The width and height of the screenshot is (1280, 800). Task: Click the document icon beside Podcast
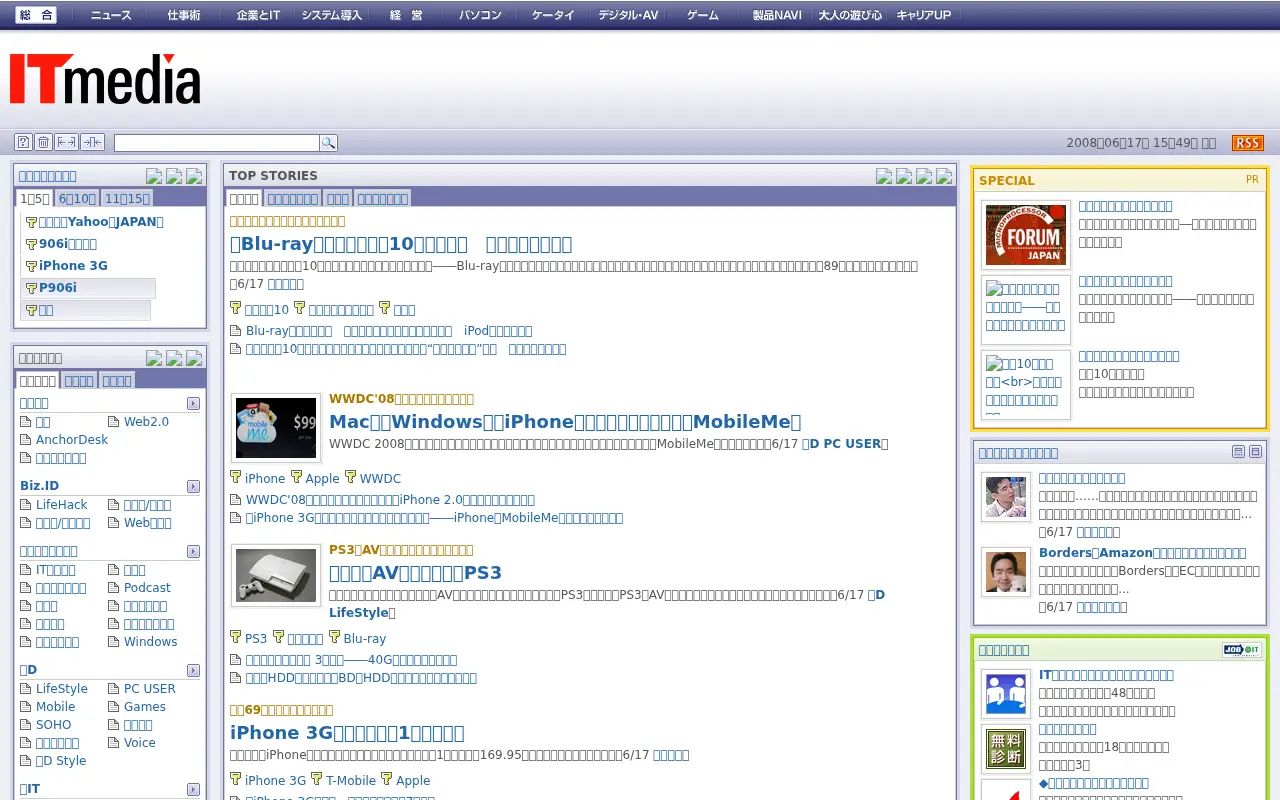click(x=115, y=588)
